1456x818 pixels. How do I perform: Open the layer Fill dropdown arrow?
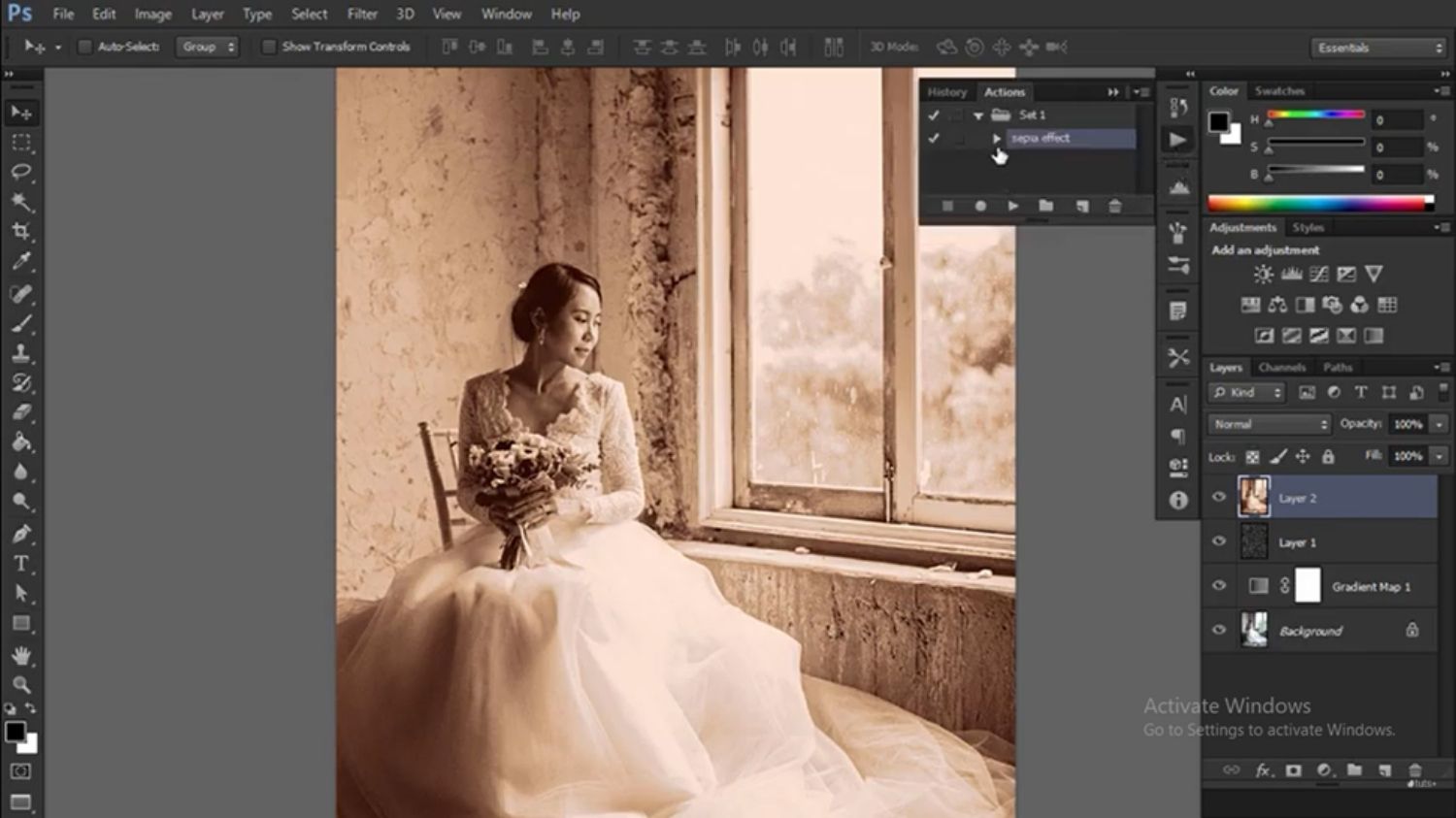click(x=1439, y=456)
